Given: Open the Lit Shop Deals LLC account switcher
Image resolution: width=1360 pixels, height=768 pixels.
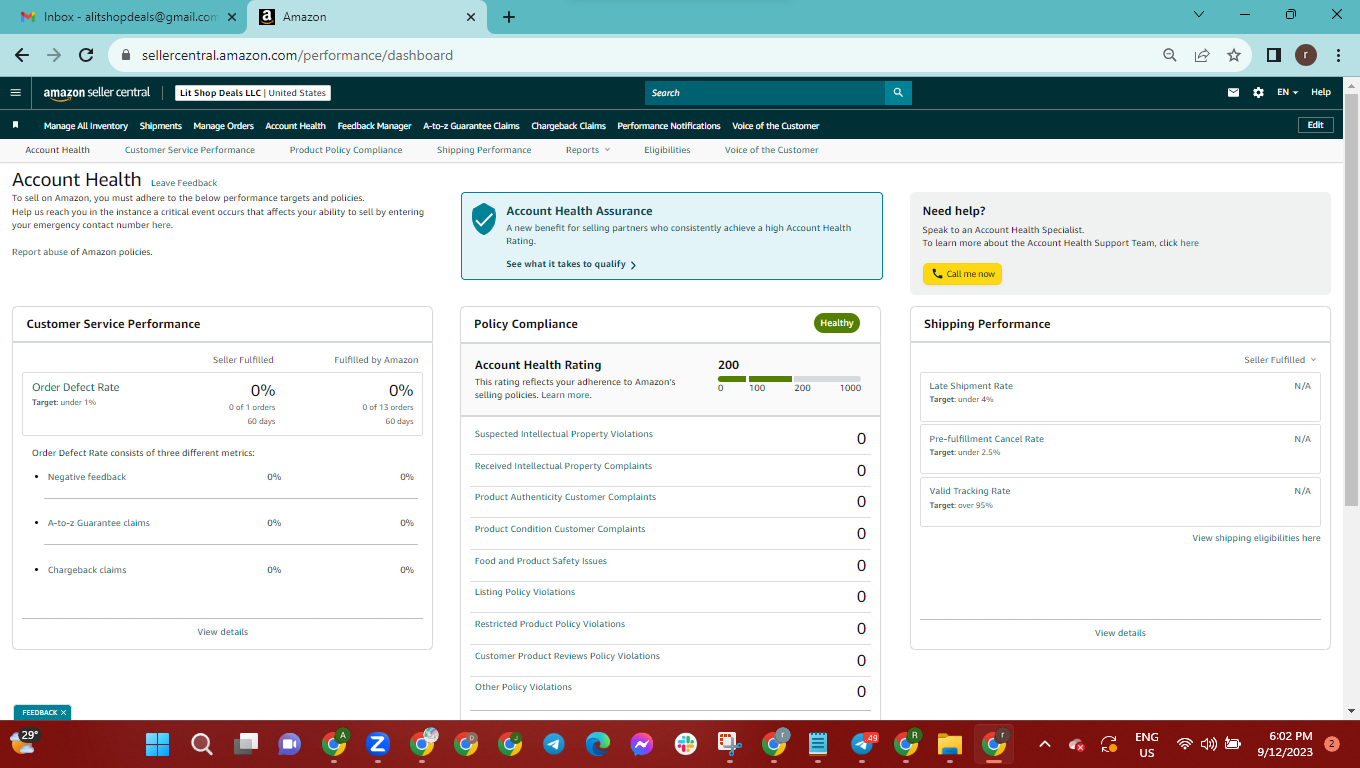Looking at the screenshot, I should (253, 93).
